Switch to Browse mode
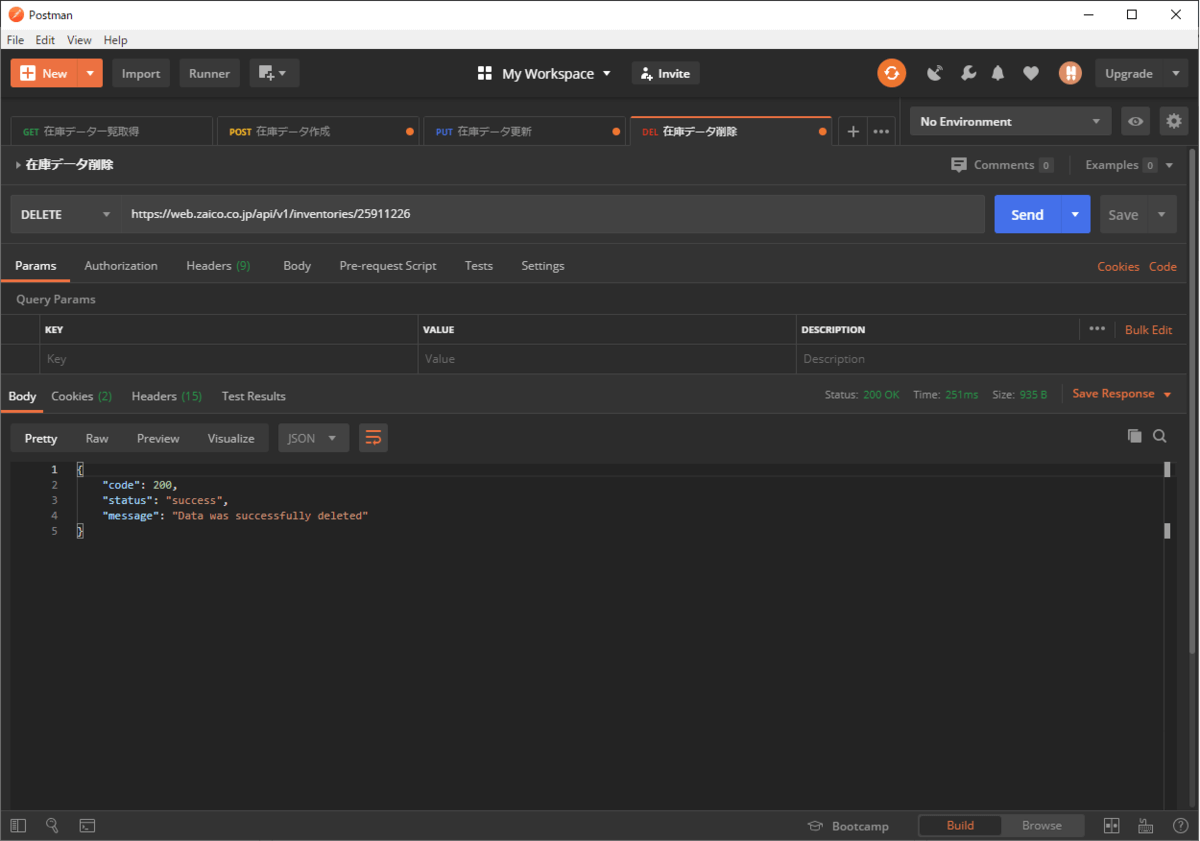Screen dimensions: 1200x841 coord(1042,826)
